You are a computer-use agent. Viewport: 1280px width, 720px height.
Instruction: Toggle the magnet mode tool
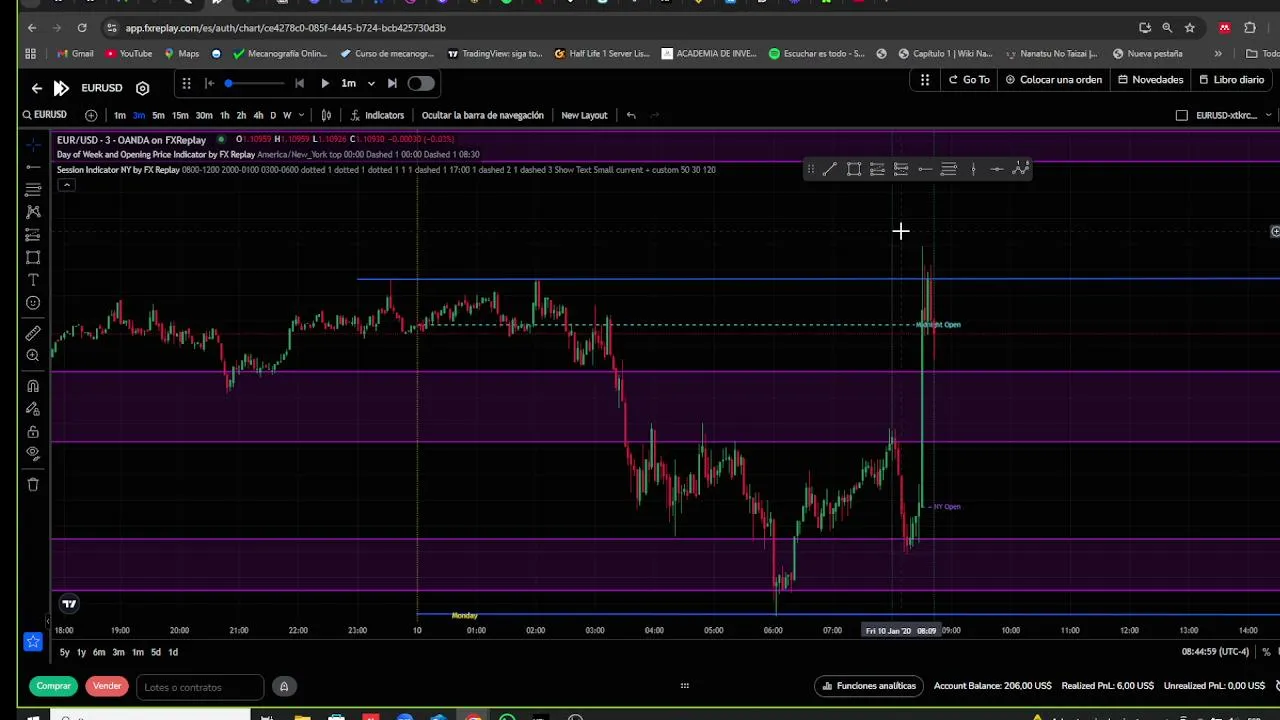[x=33, y=386]
